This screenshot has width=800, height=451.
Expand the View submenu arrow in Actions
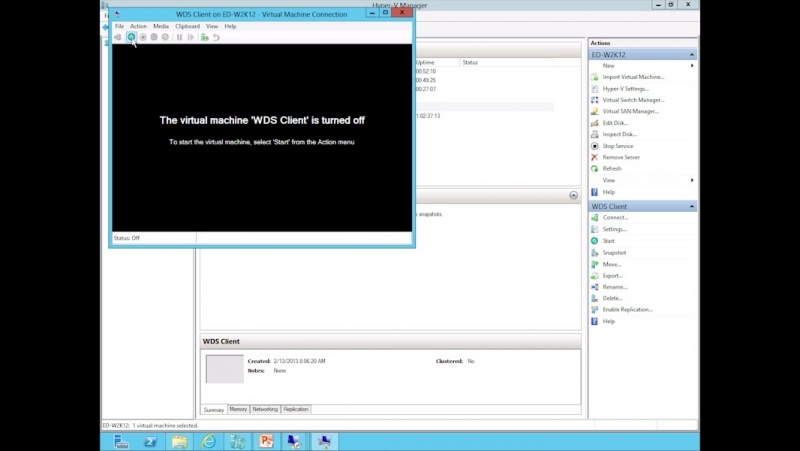pyautogui.click(x=692, y=180)
